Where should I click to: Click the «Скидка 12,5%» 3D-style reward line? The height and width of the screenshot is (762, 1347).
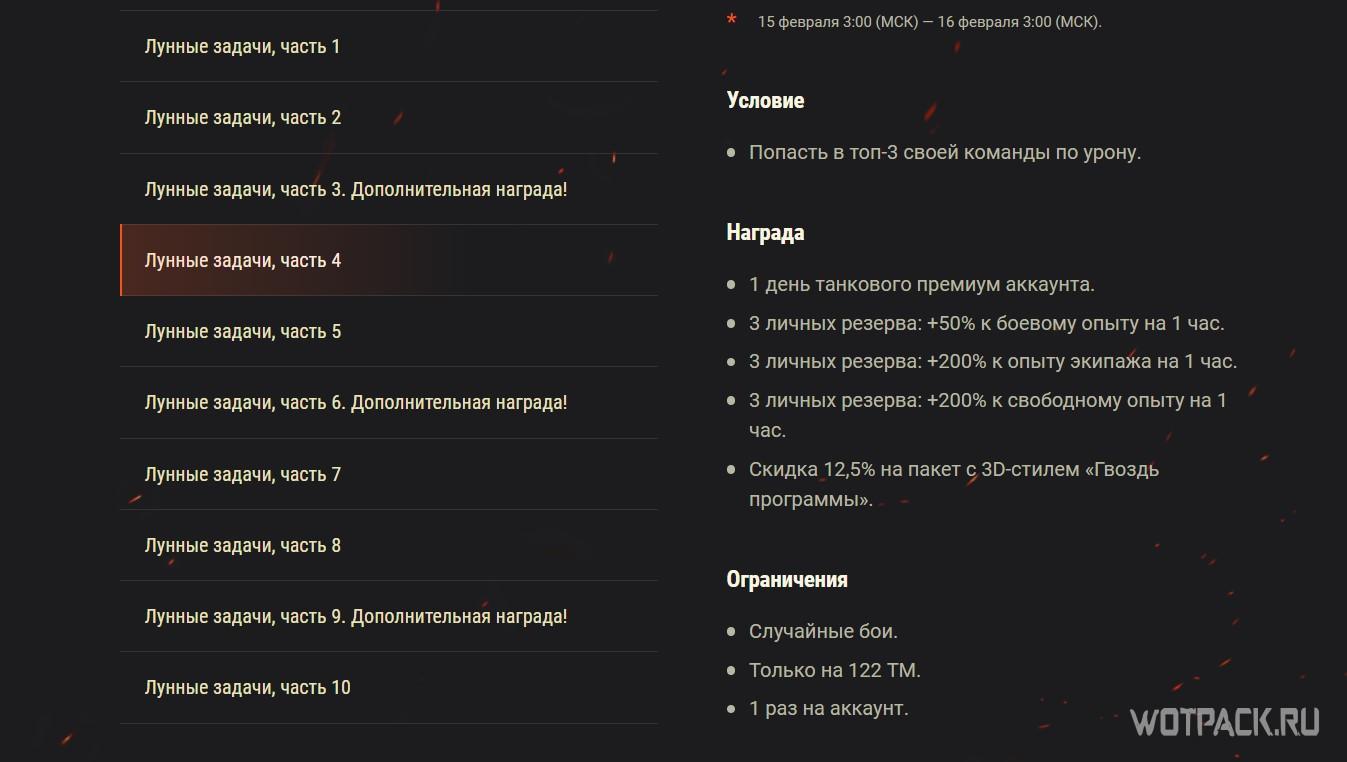(953, 469)
